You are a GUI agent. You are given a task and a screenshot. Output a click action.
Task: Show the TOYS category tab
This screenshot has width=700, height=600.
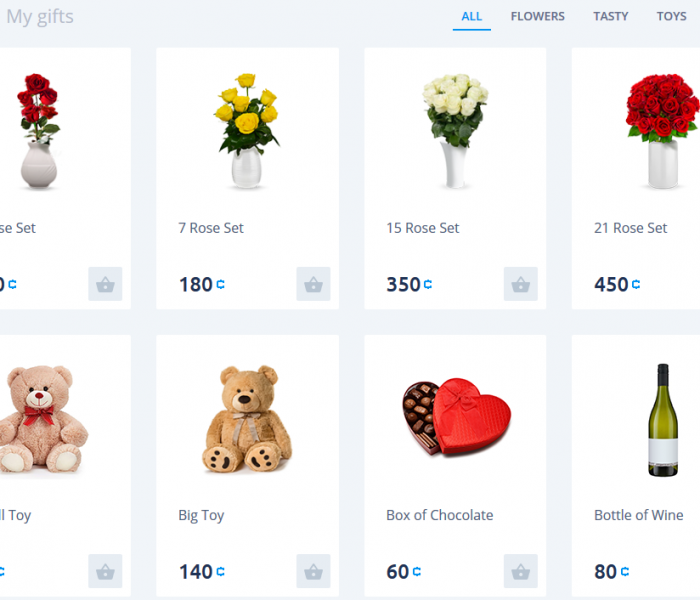coord(671,17)
